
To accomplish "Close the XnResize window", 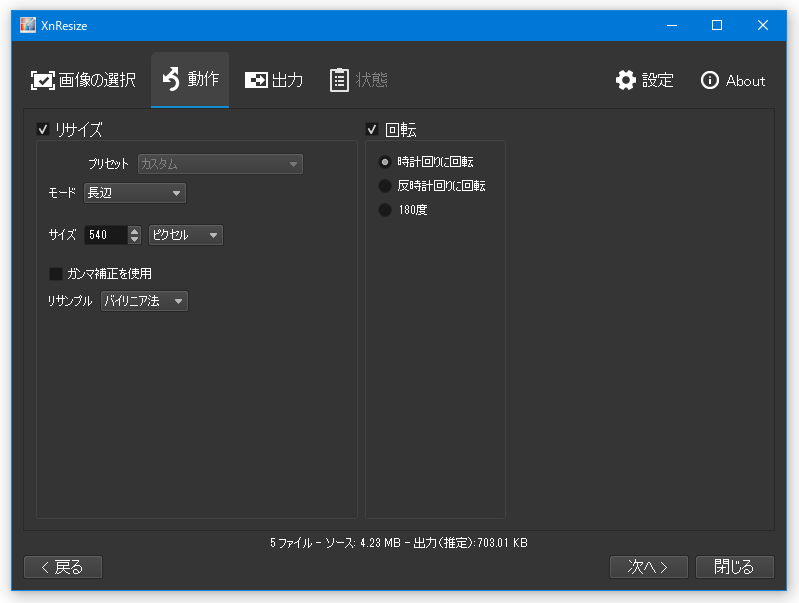I will tap(763, 25).
